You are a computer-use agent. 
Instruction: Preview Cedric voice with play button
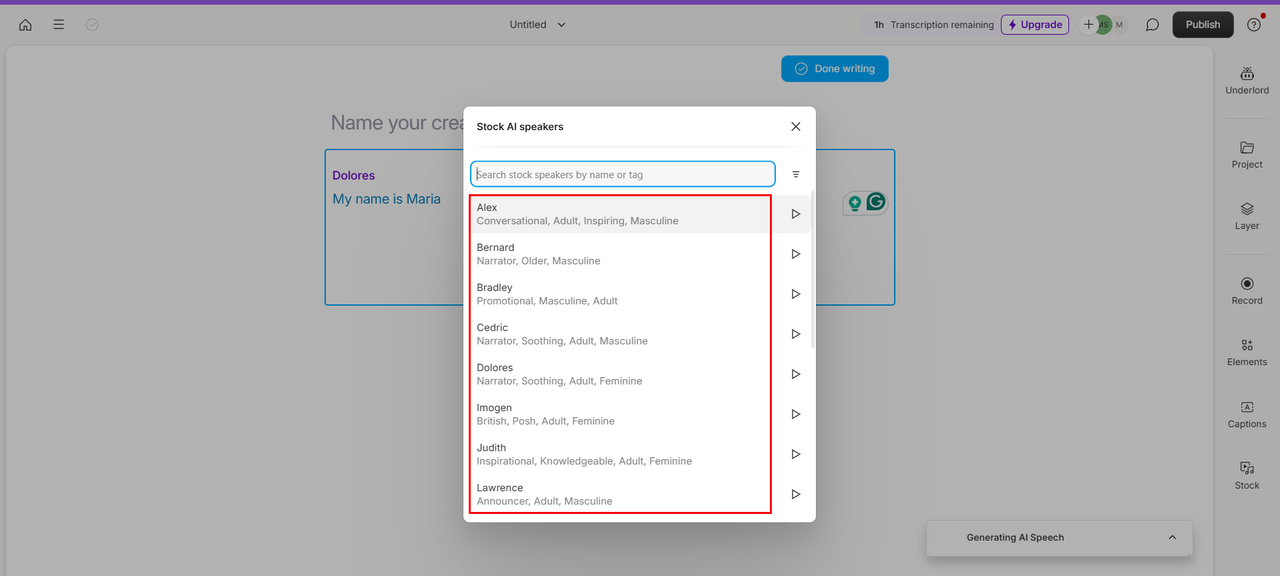click(x=796, y=334)
